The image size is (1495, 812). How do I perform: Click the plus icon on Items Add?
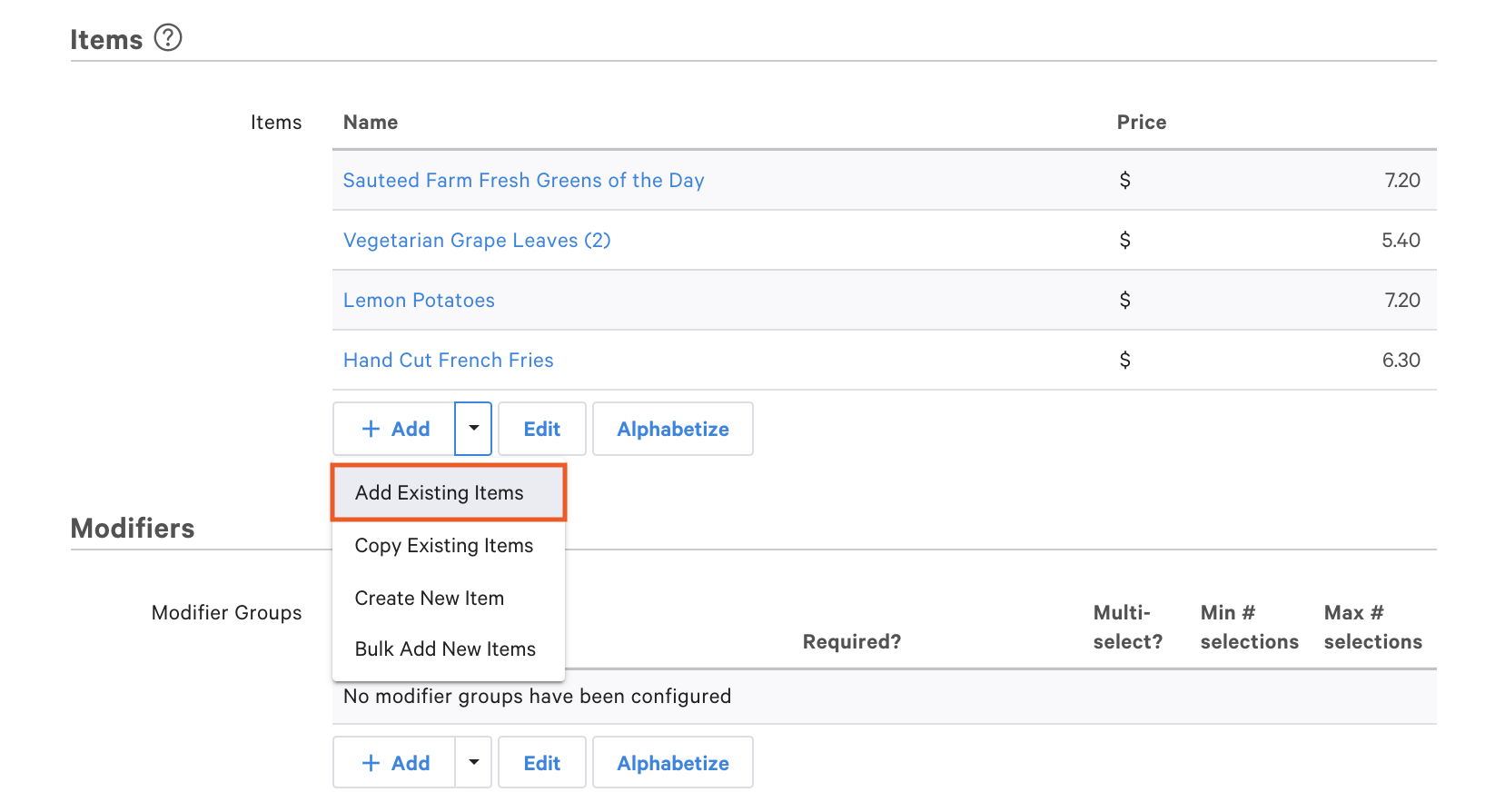click(371, 429)
